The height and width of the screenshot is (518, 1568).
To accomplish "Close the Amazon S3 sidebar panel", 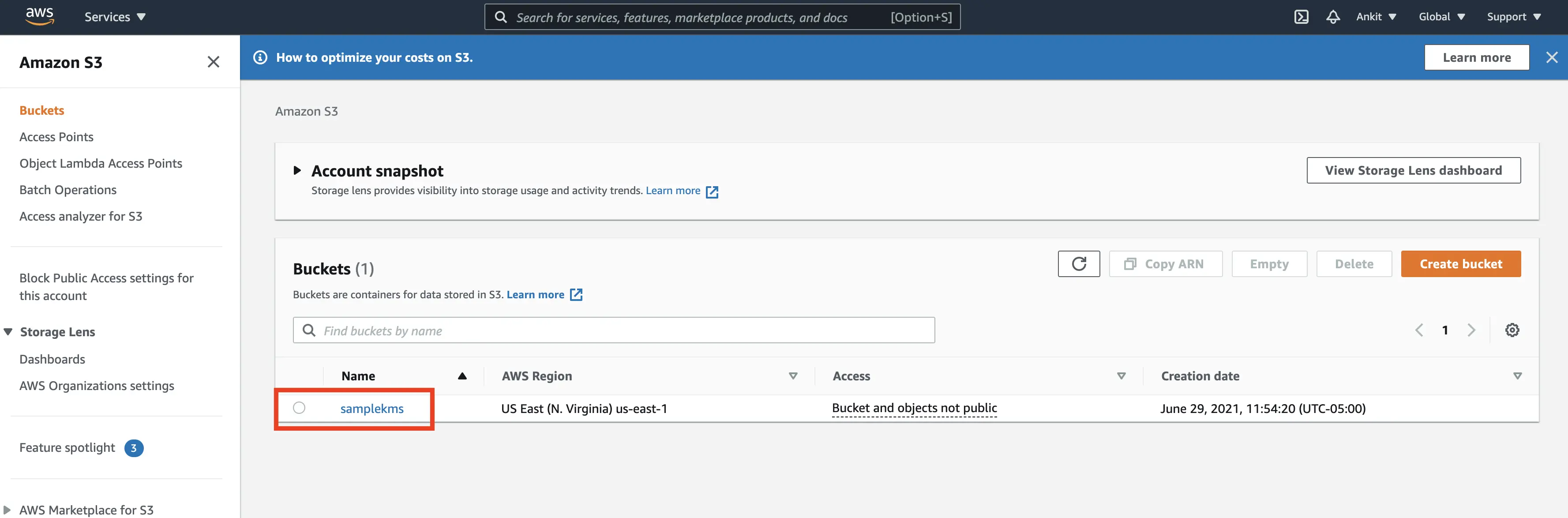I will [x=213, y=62].
